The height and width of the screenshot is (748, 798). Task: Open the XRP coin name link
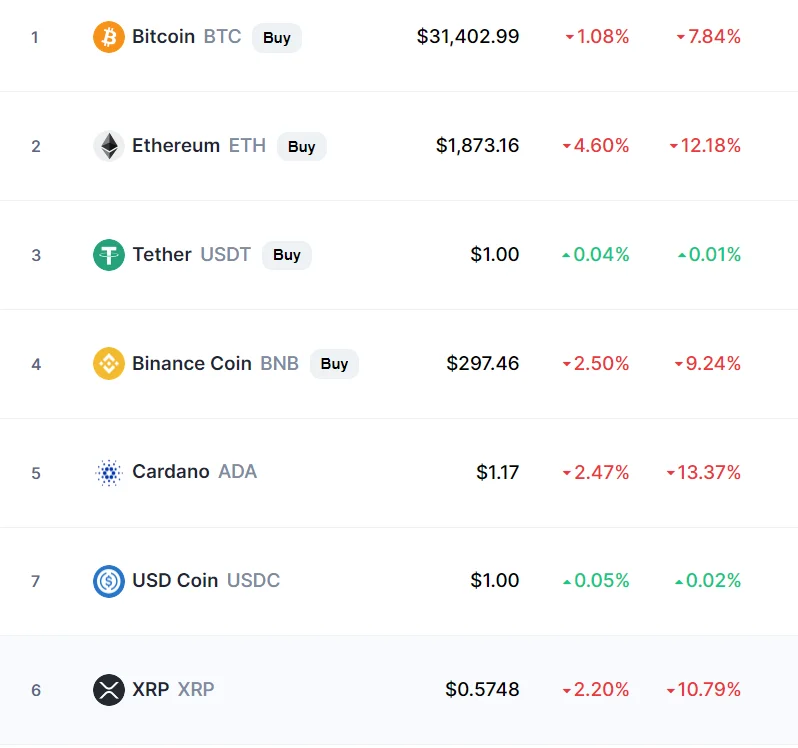pos(173,689)
